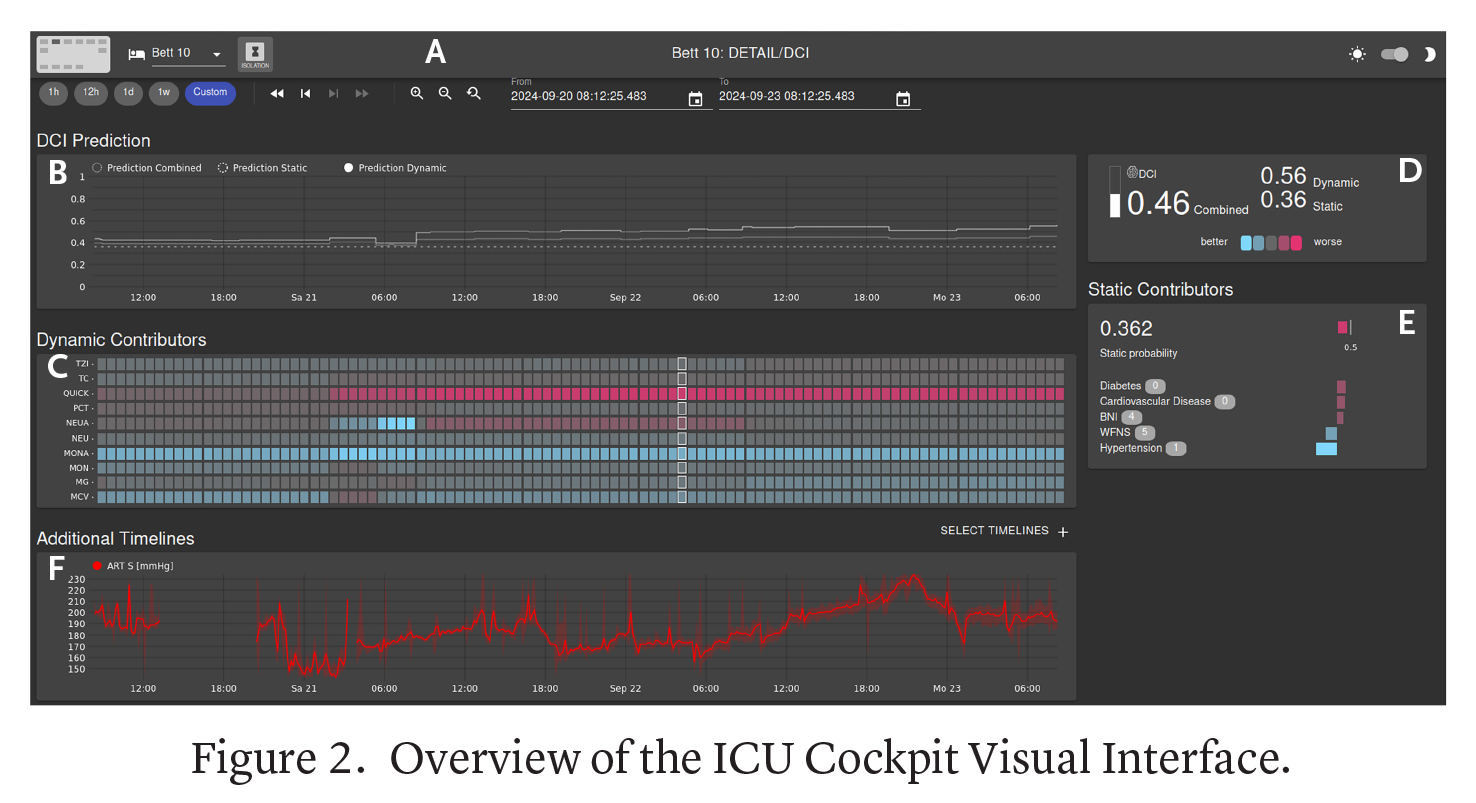
Task: Reset the timeline zoom level
Action: pos(474,94)
